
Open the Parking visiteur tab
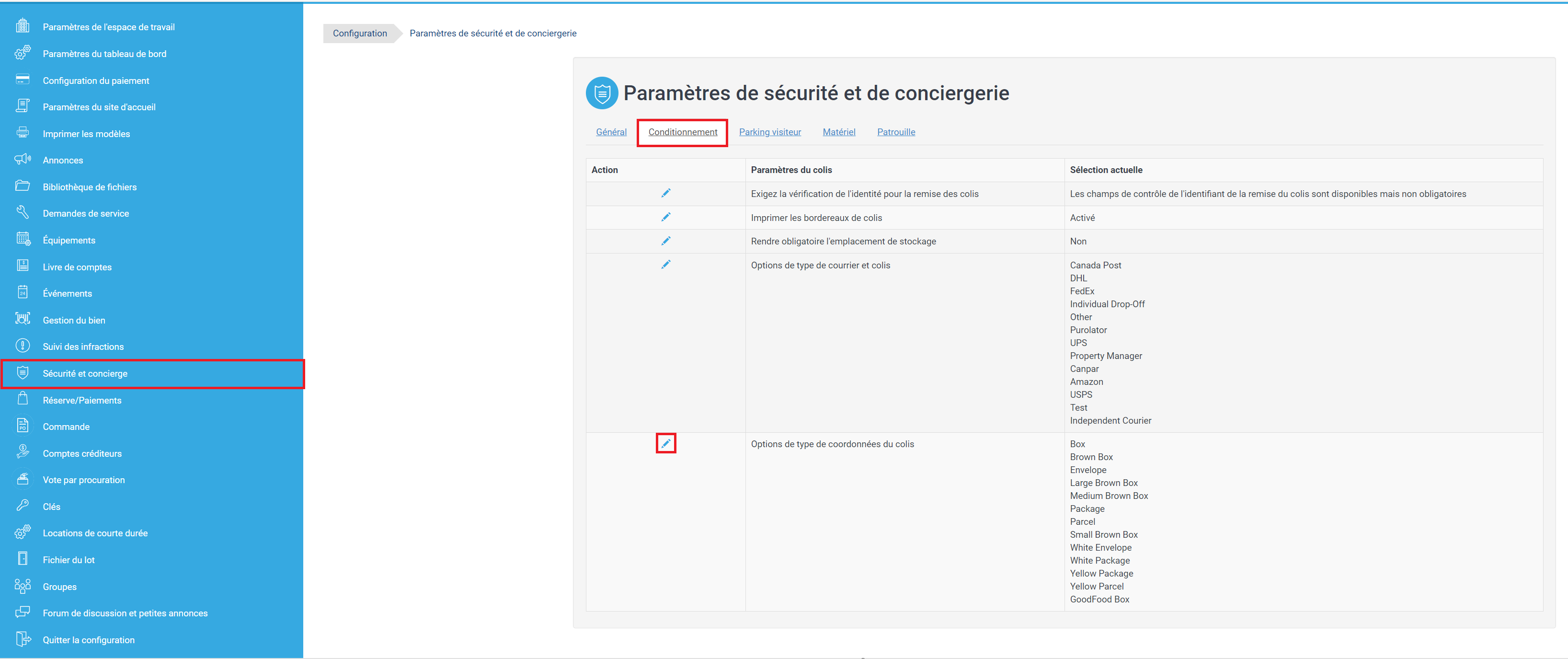click(x=770, y=131)
